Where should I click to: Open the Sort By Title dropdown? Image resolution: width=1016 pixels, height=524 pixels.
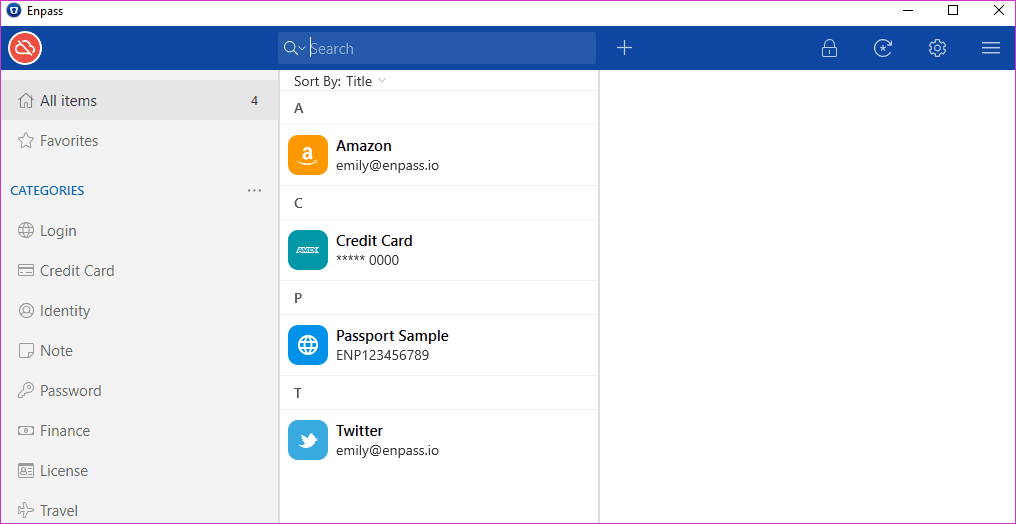[x=340, y=81]
